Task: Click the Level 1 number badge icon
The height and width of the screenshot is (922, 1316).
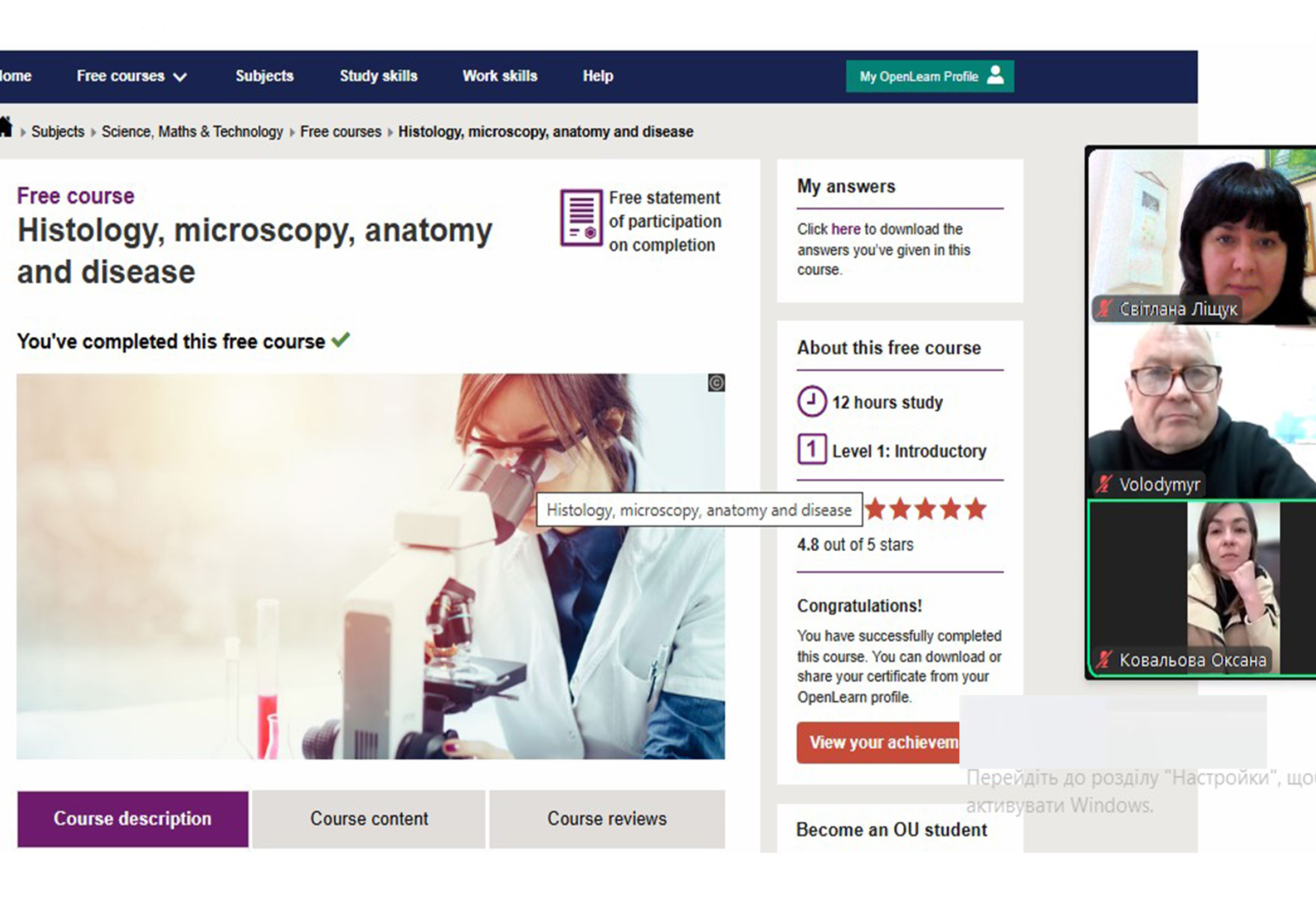Action: point(812,449)
